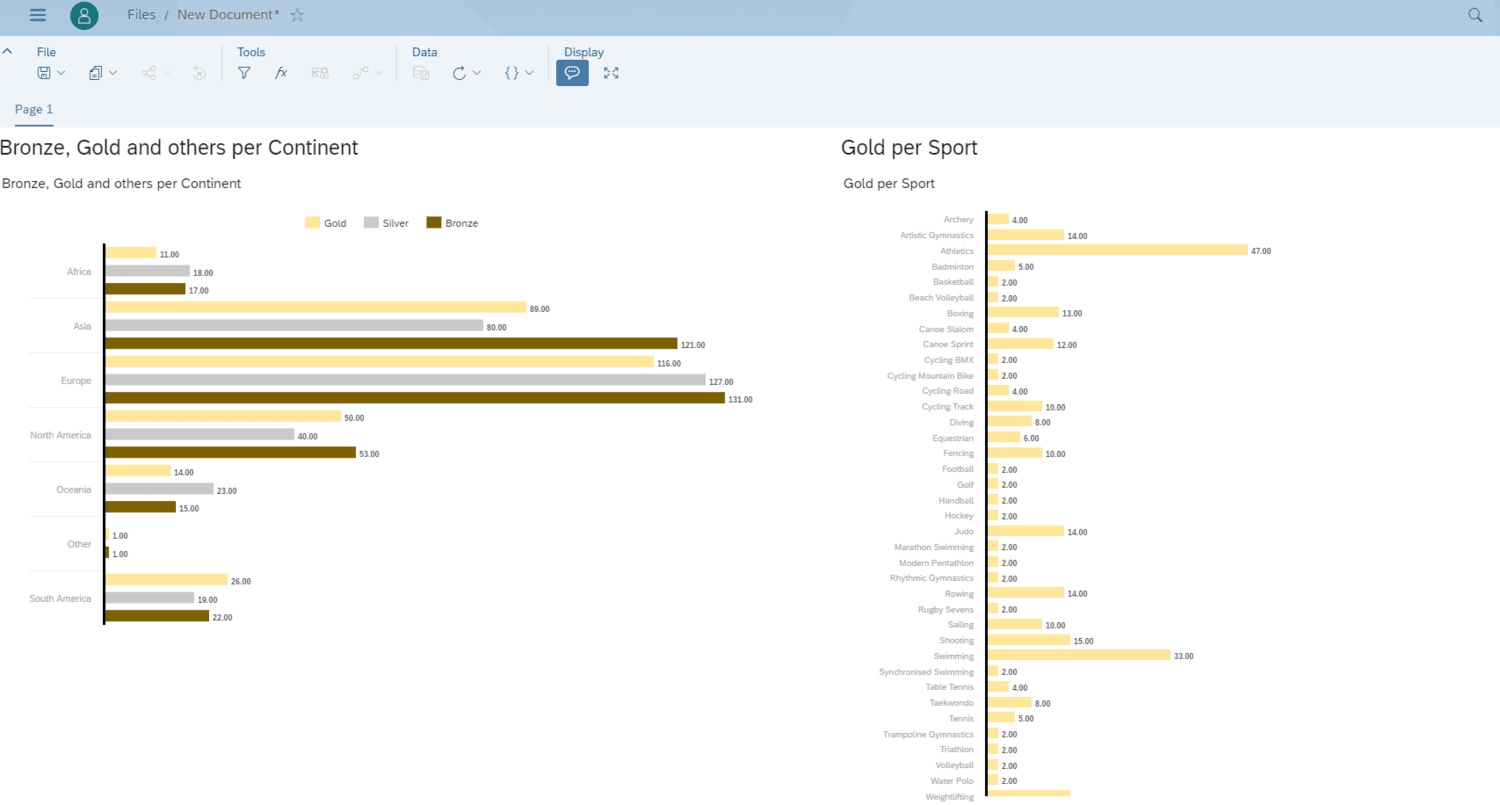
Task: Click the Bronze legend color swatch
Action: (434, 223)
